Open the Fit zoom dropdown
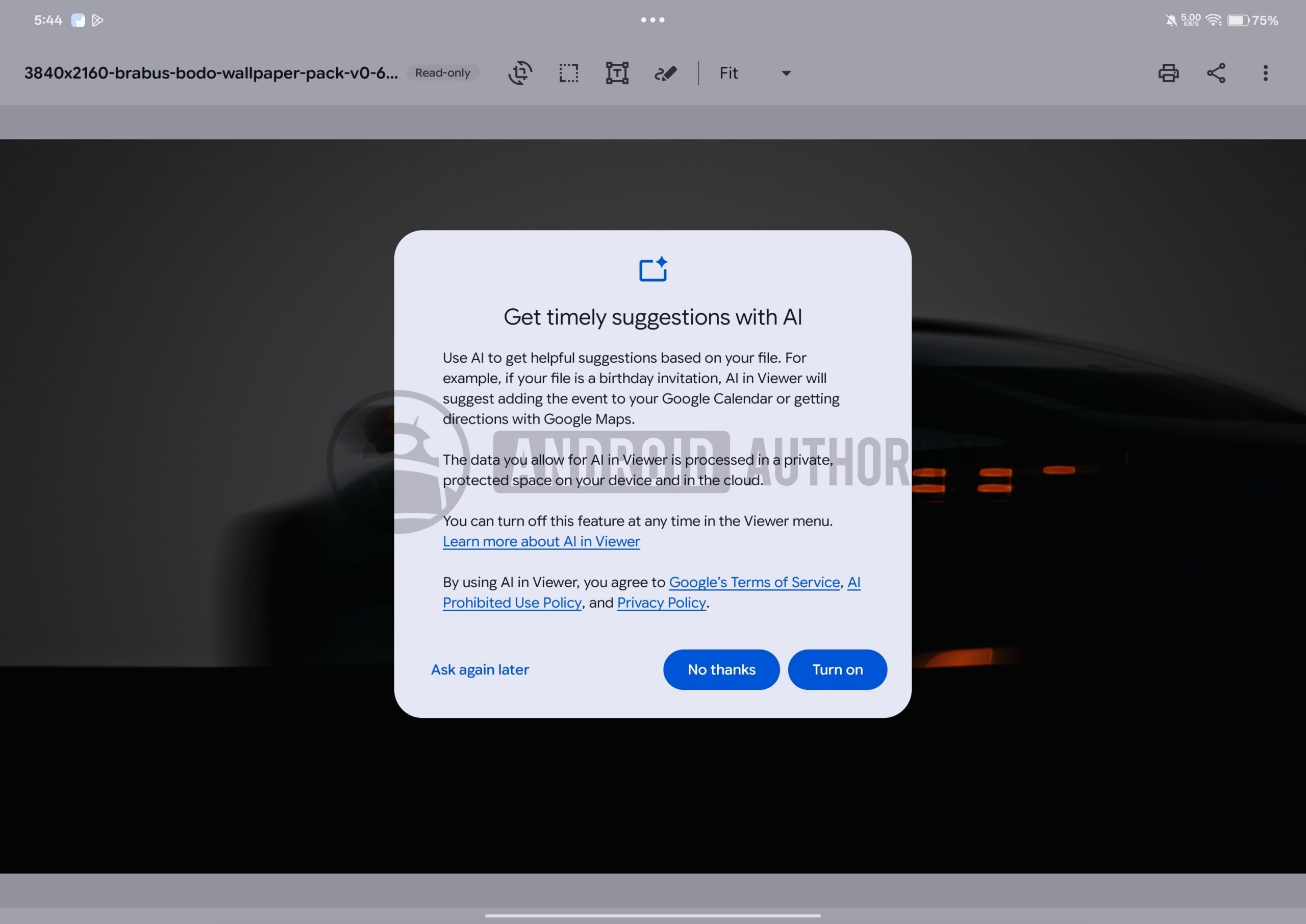This screenshot has width=1306, height=924. point(755,73)
